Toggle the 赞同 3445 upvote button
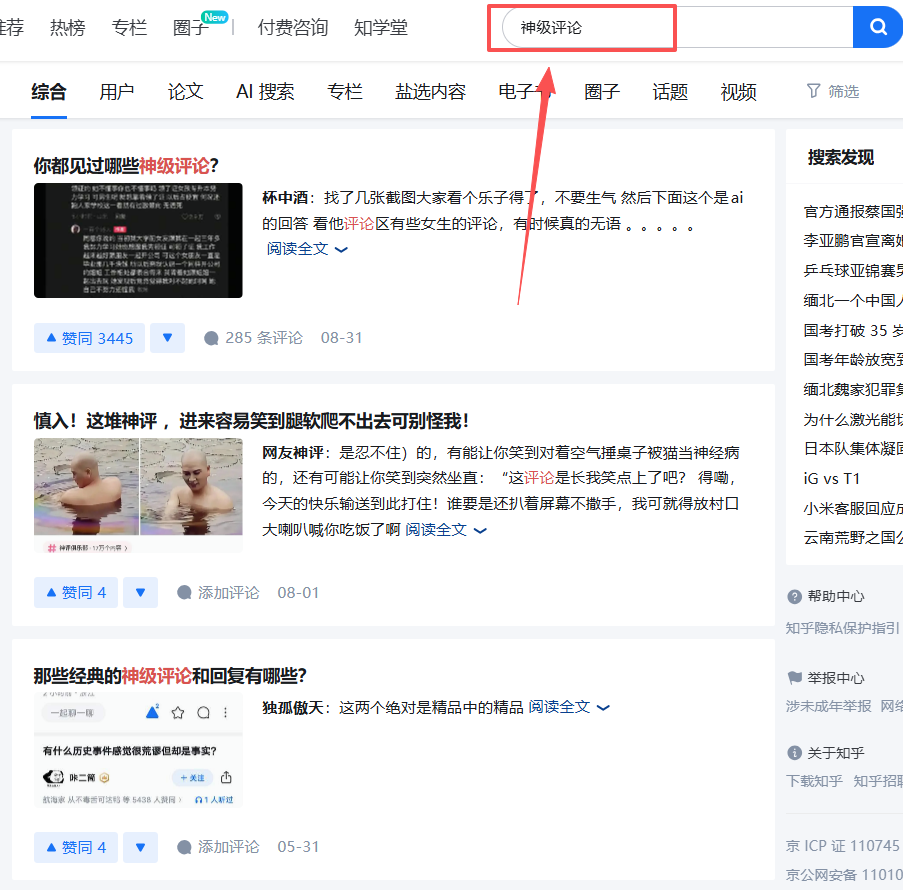 88,337
